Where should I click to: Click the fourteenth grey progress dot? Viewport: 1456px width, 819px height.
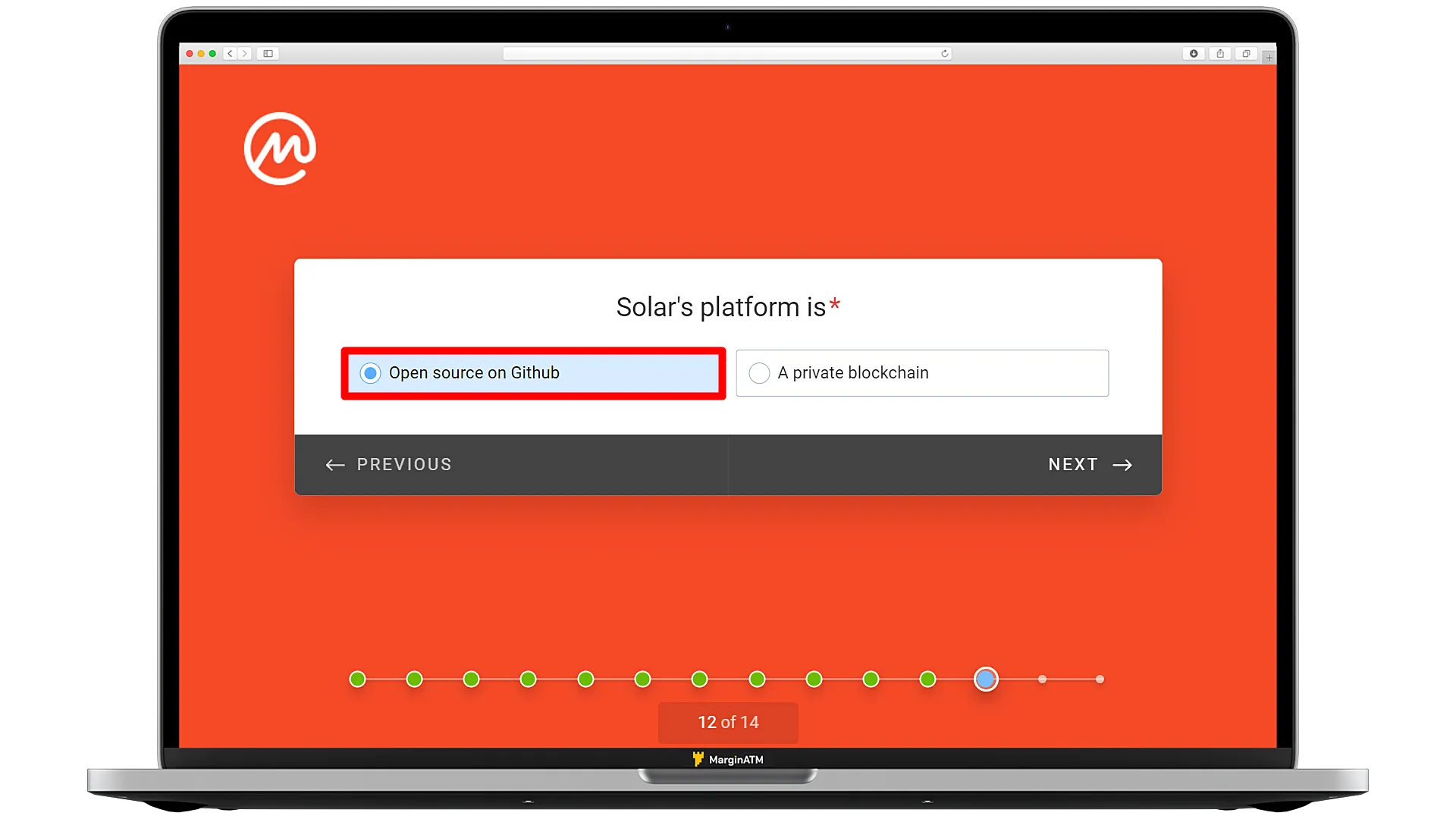(1099, 679)
